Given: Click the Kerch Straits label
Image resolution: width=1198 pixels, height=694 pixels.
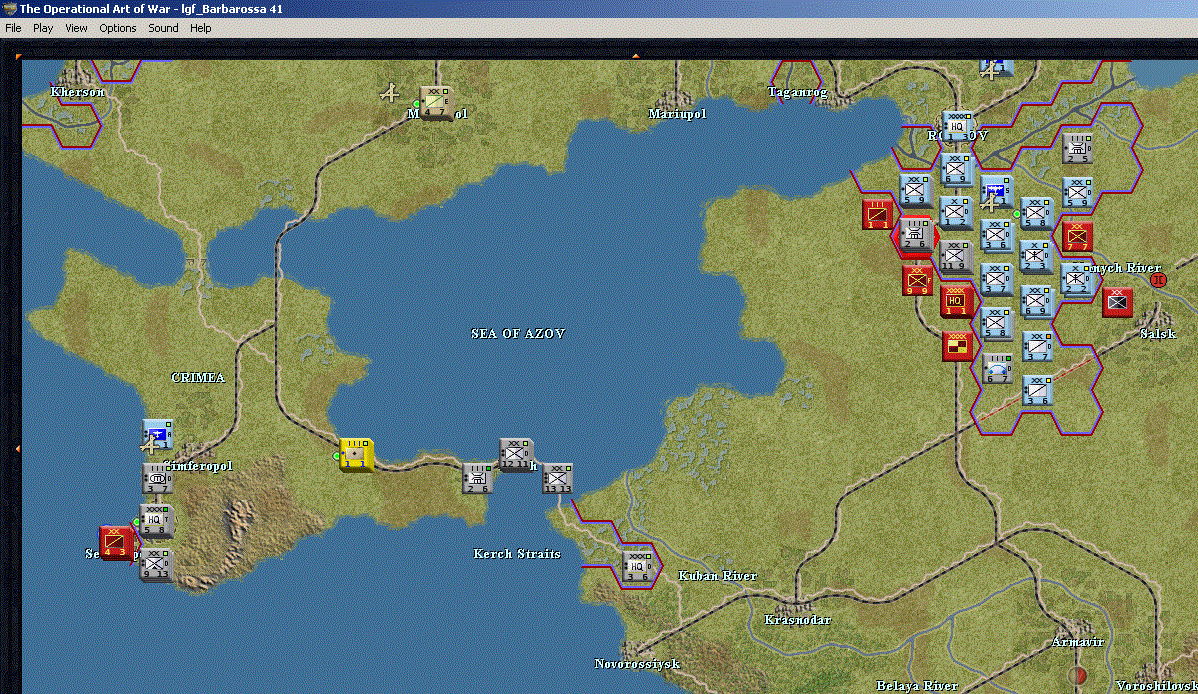Looking at the screenshot, I should tap(516, 553).
